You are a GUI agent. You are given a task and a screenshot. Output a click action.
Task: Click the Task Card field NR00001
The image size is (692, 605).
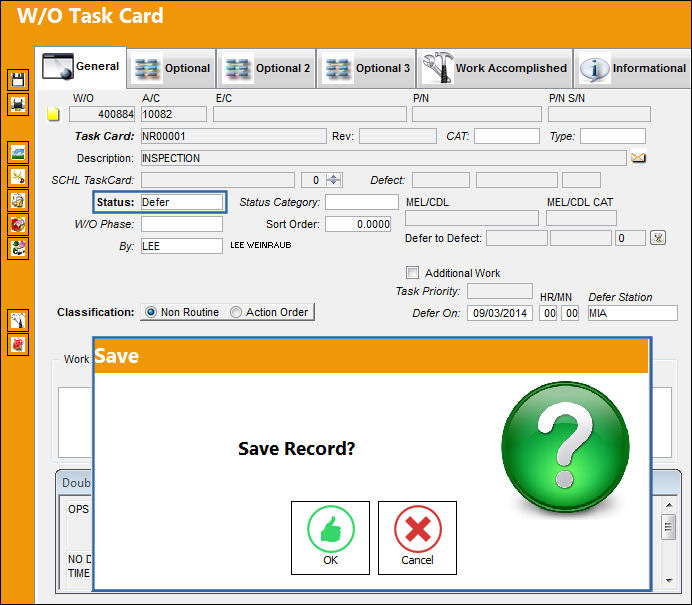click(233, 136)
